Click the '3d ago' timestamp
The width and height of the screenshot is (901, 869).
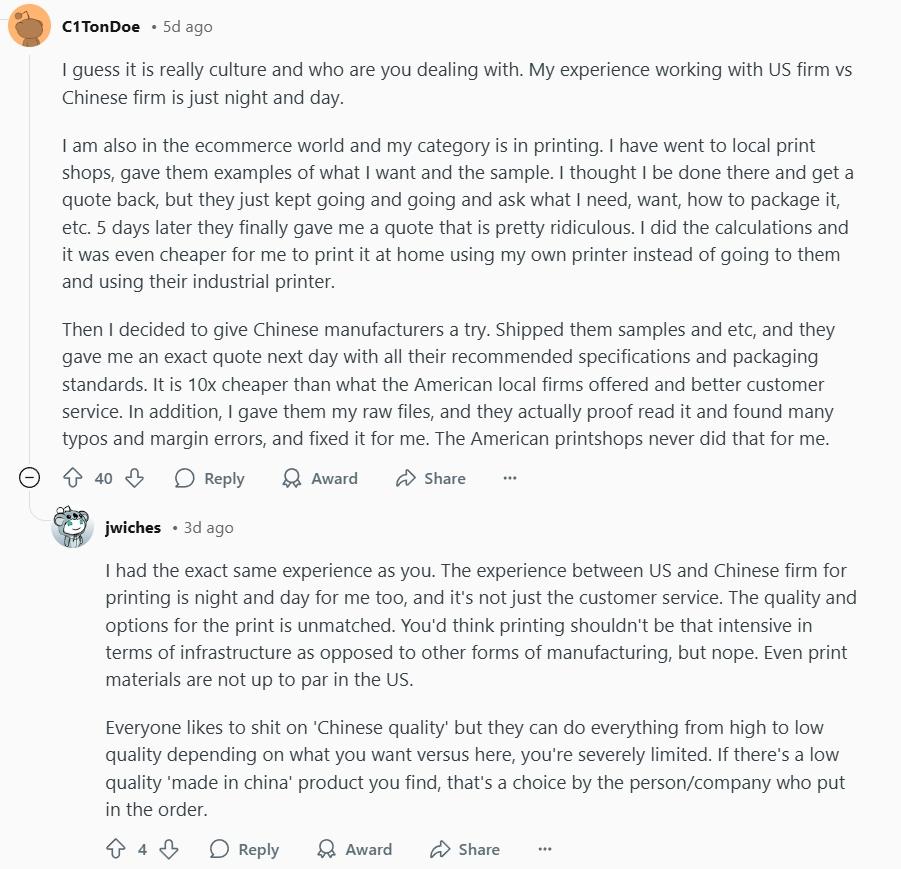[208, 528]
